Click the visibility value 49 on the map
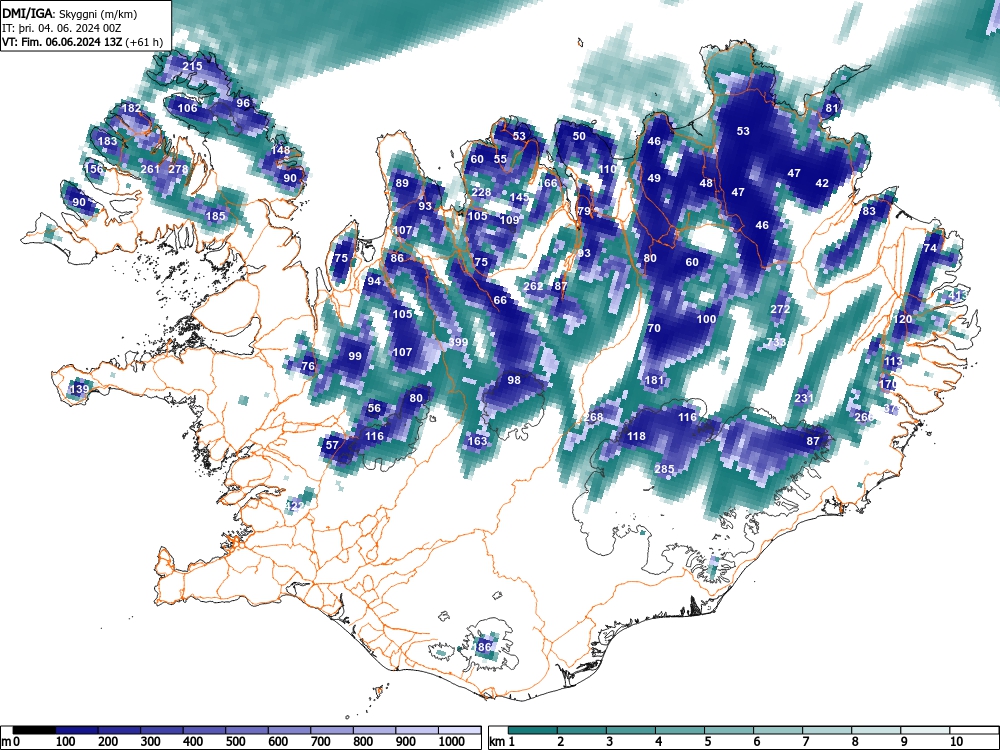 [654, 178]
